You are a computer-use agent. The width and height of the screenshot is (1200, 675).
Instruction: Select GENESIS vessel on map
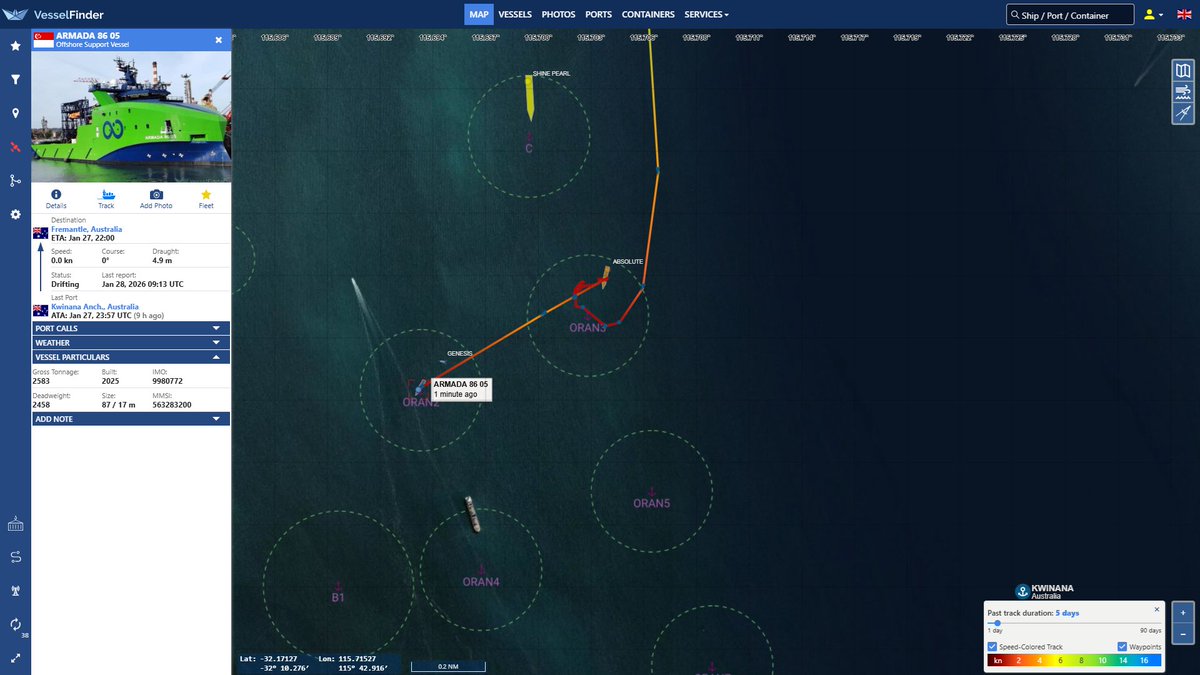coord(444,362)
